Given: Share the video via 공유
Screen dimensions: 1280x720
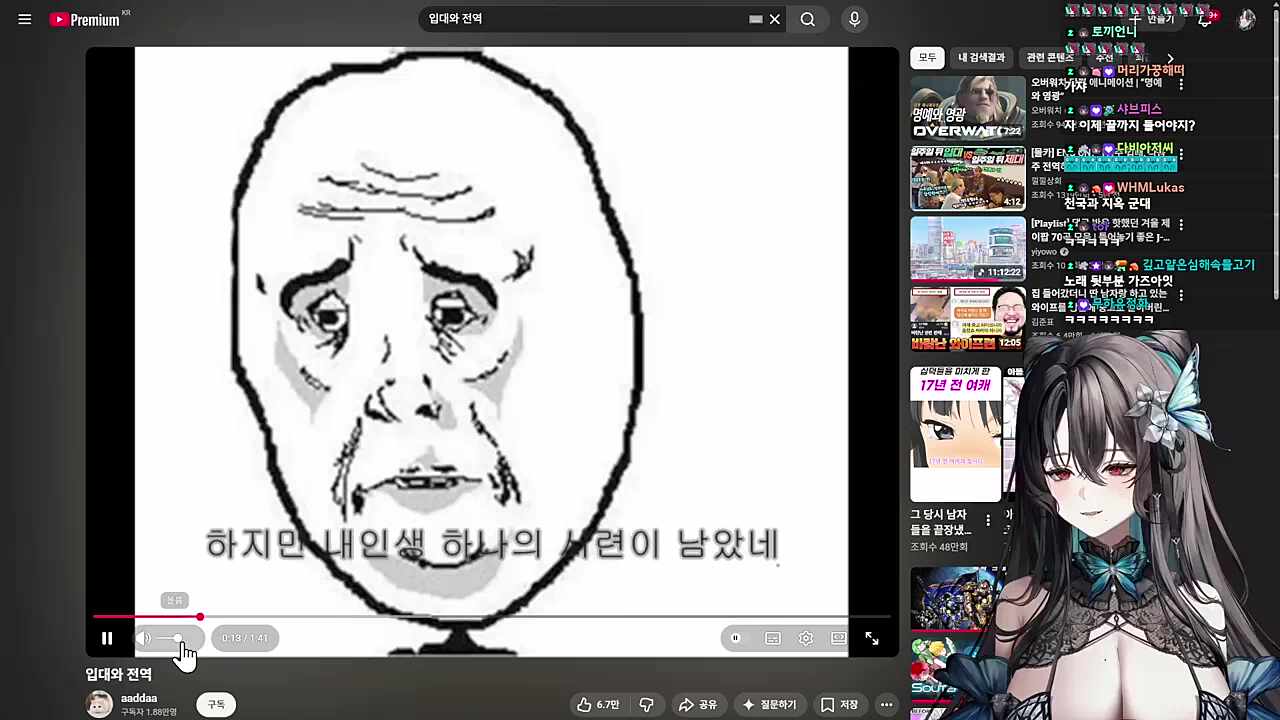Looking at the screenshot, I should click(x=698, y=705).
